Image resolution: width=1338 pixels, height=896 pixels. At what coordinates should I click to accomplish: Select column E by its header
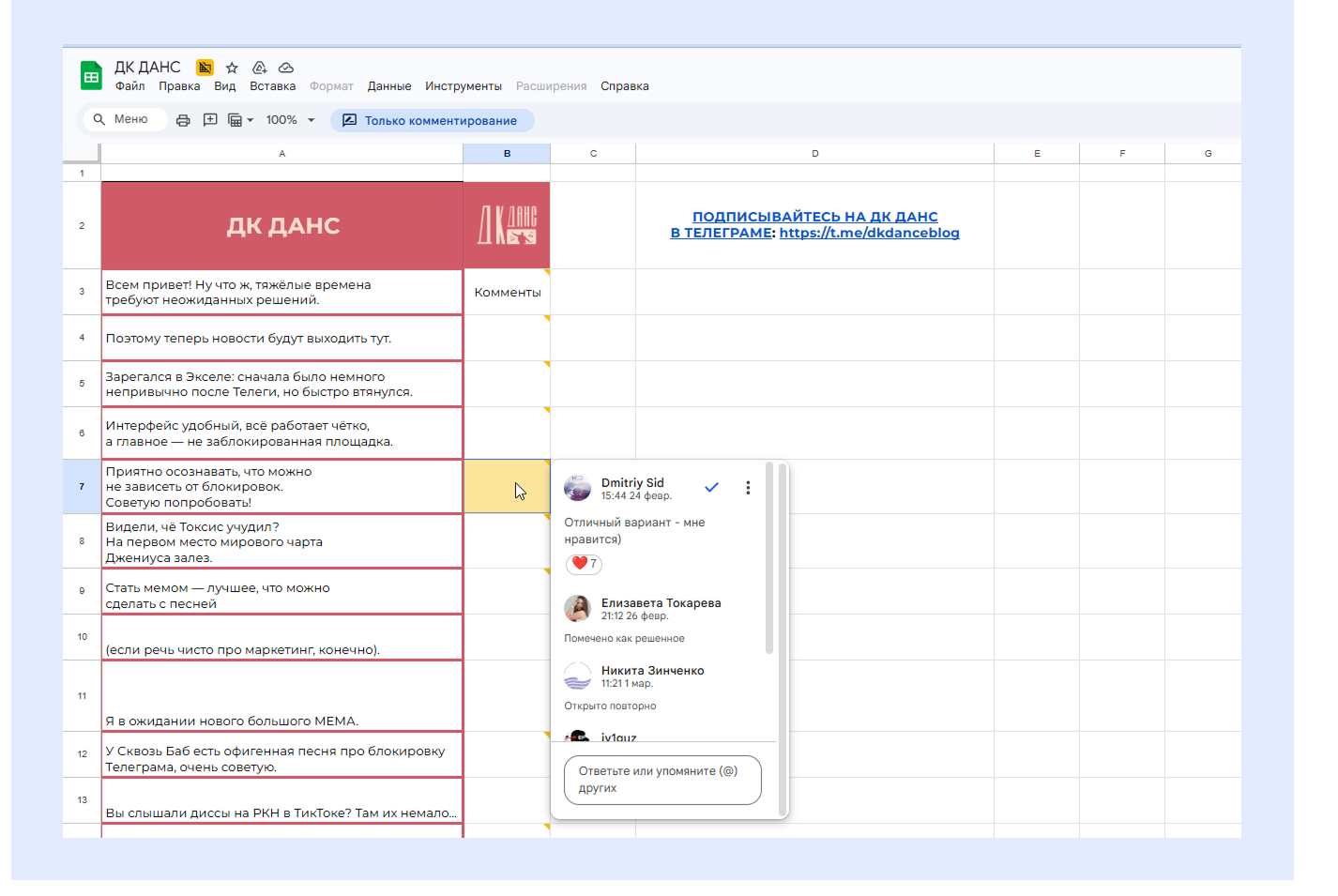coord(1037,153)
